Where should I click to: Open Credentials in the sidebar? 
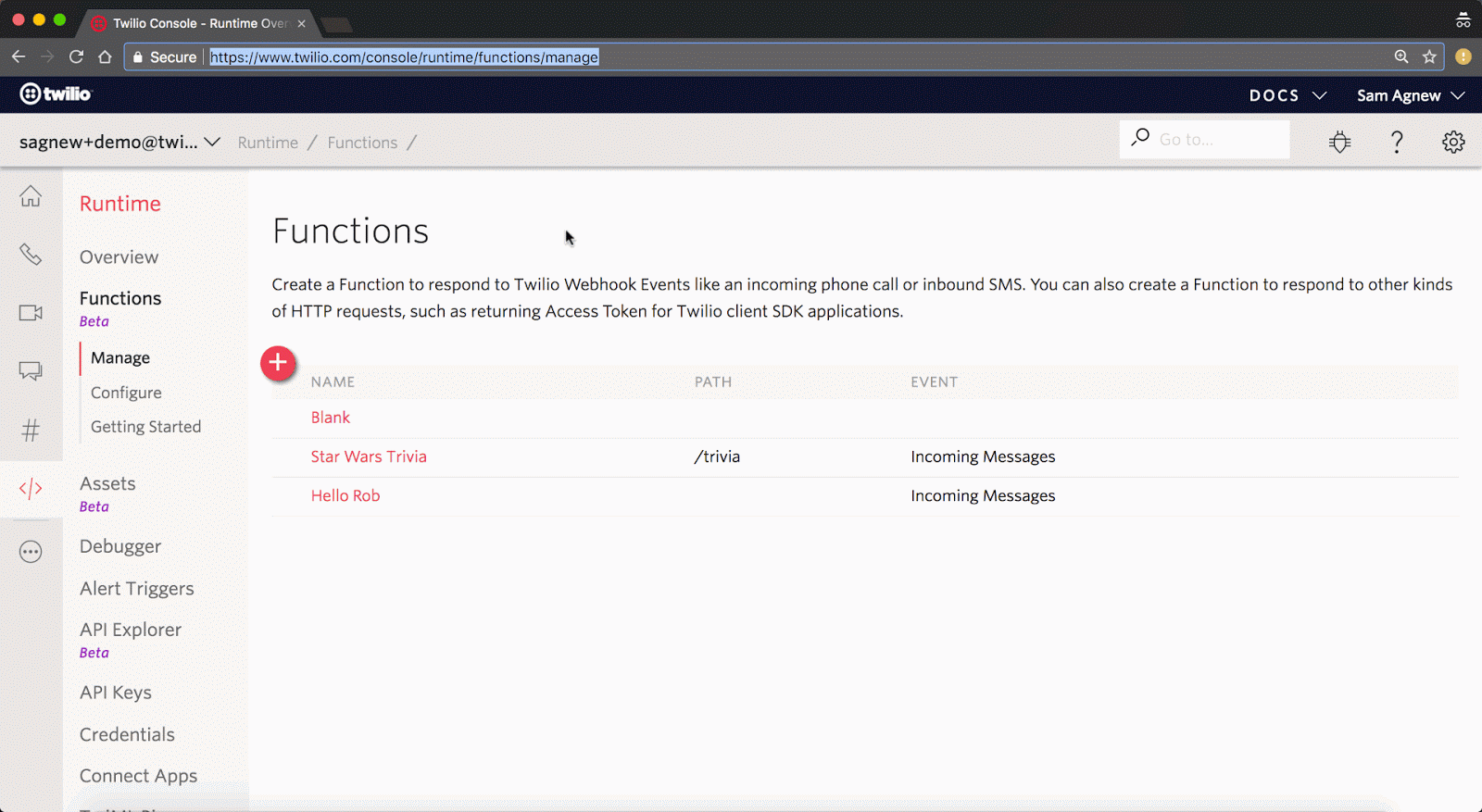(x=127, y=734)
